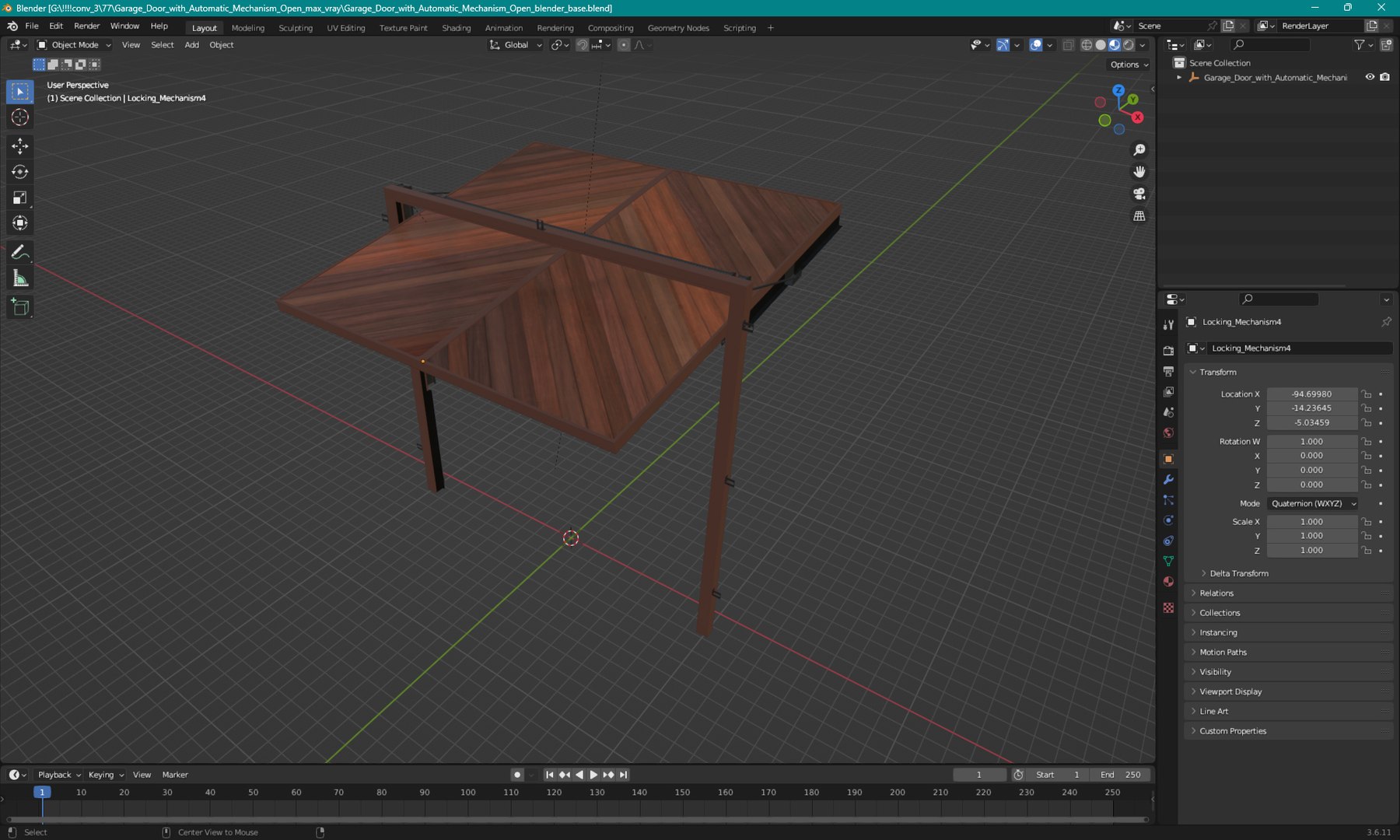Toggle the Location X lock
The image size is (1400, 840).
pyautogui.click(x=1367, y=394)
